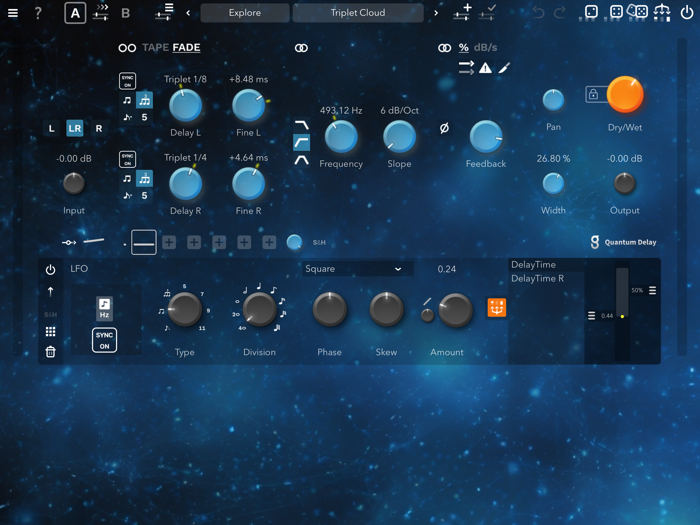Open the hamburger main menu

coord(13,13)
